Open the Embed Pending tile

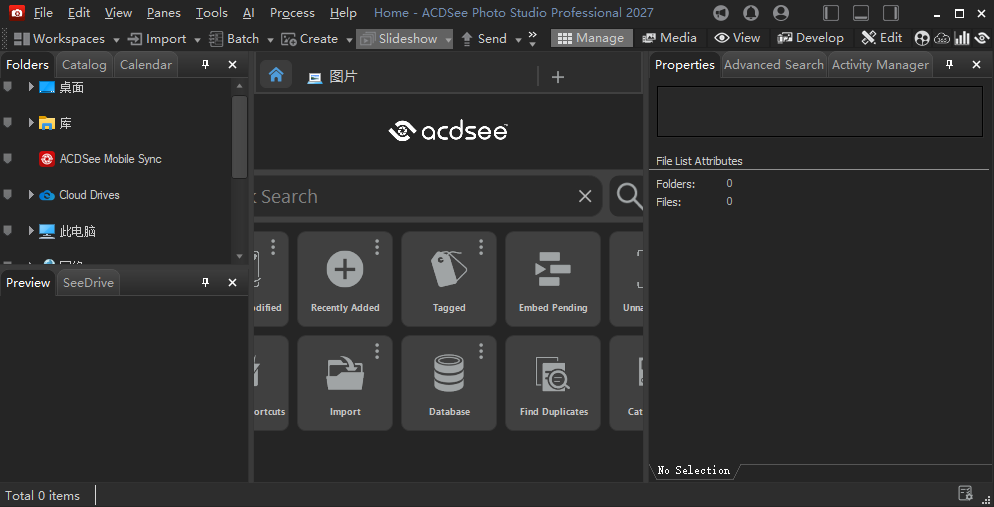point(553,279)
